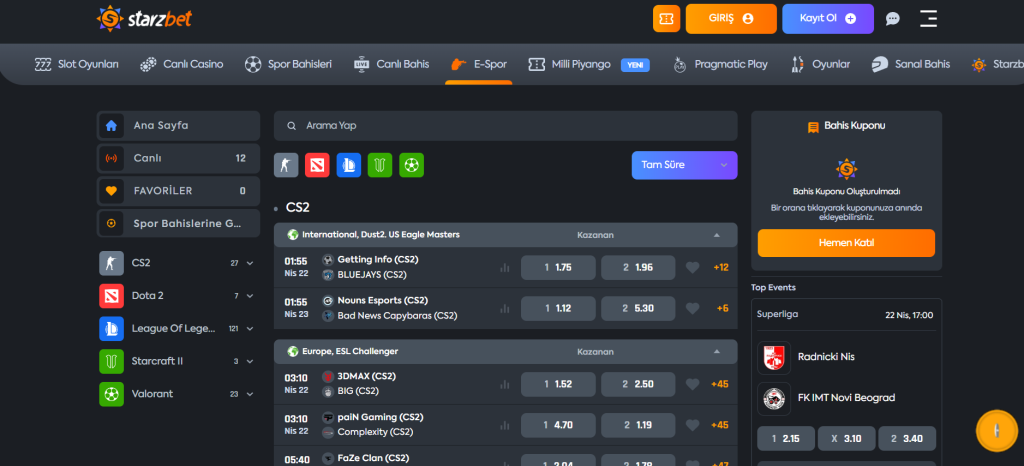Screen dimensions: 1024x466
Task: Favorite the paiN Gaming vs Complexity match
Action: [692, 426]
